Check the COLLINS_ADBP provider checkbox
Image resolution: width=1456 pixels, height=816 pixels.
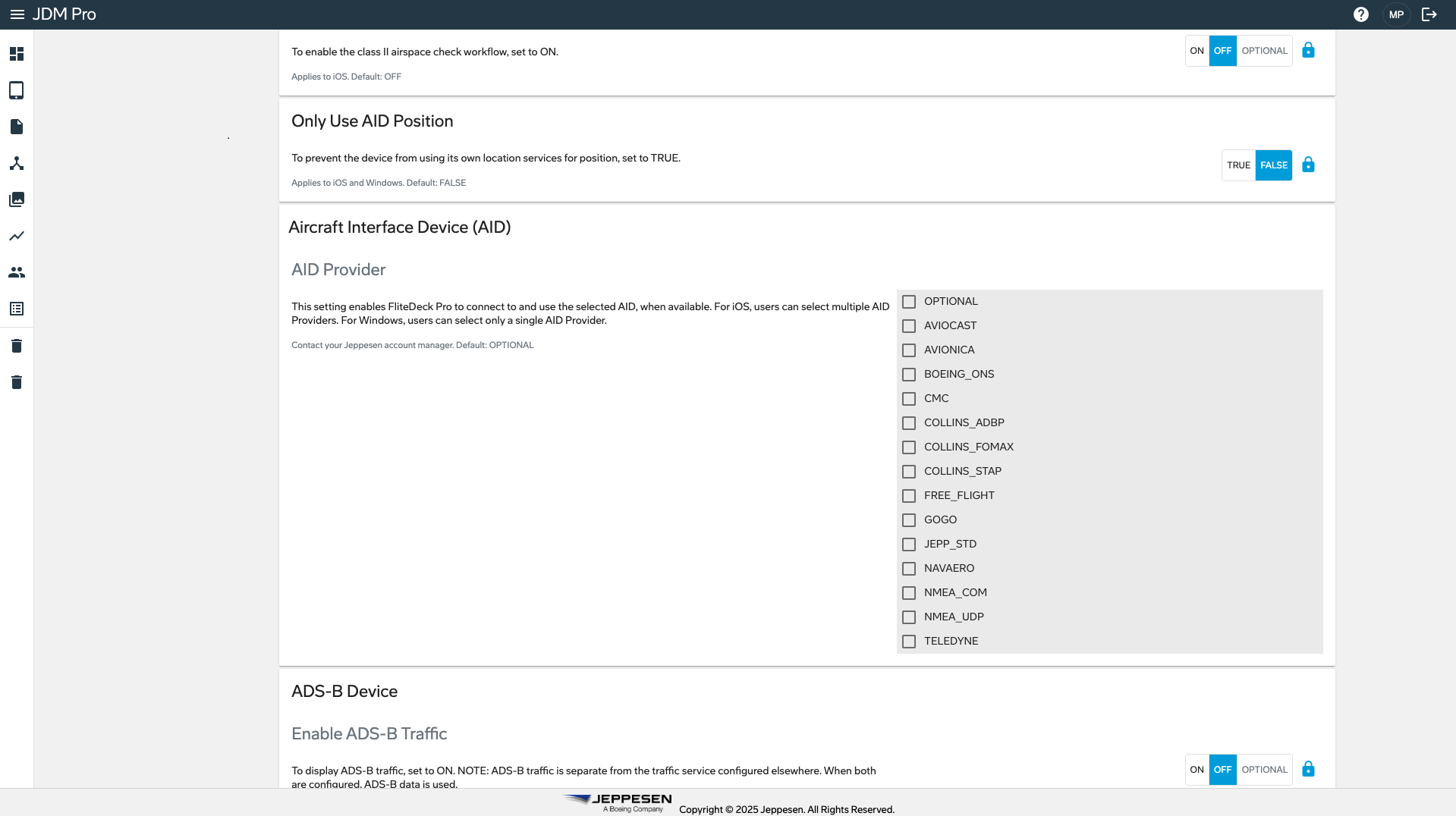[x=909, y=423]
